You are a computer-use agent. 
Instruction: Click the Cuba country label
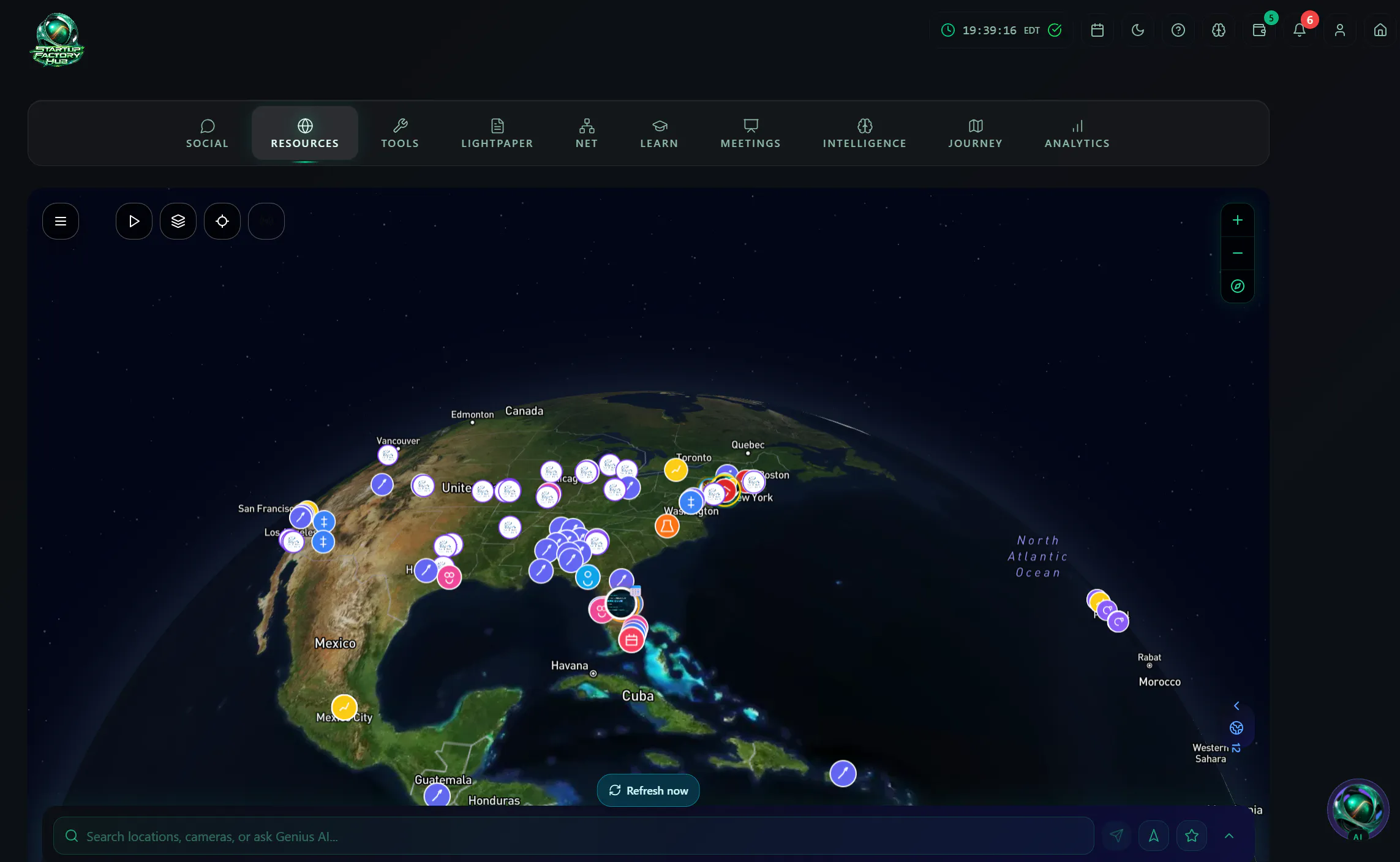[638, 696]
